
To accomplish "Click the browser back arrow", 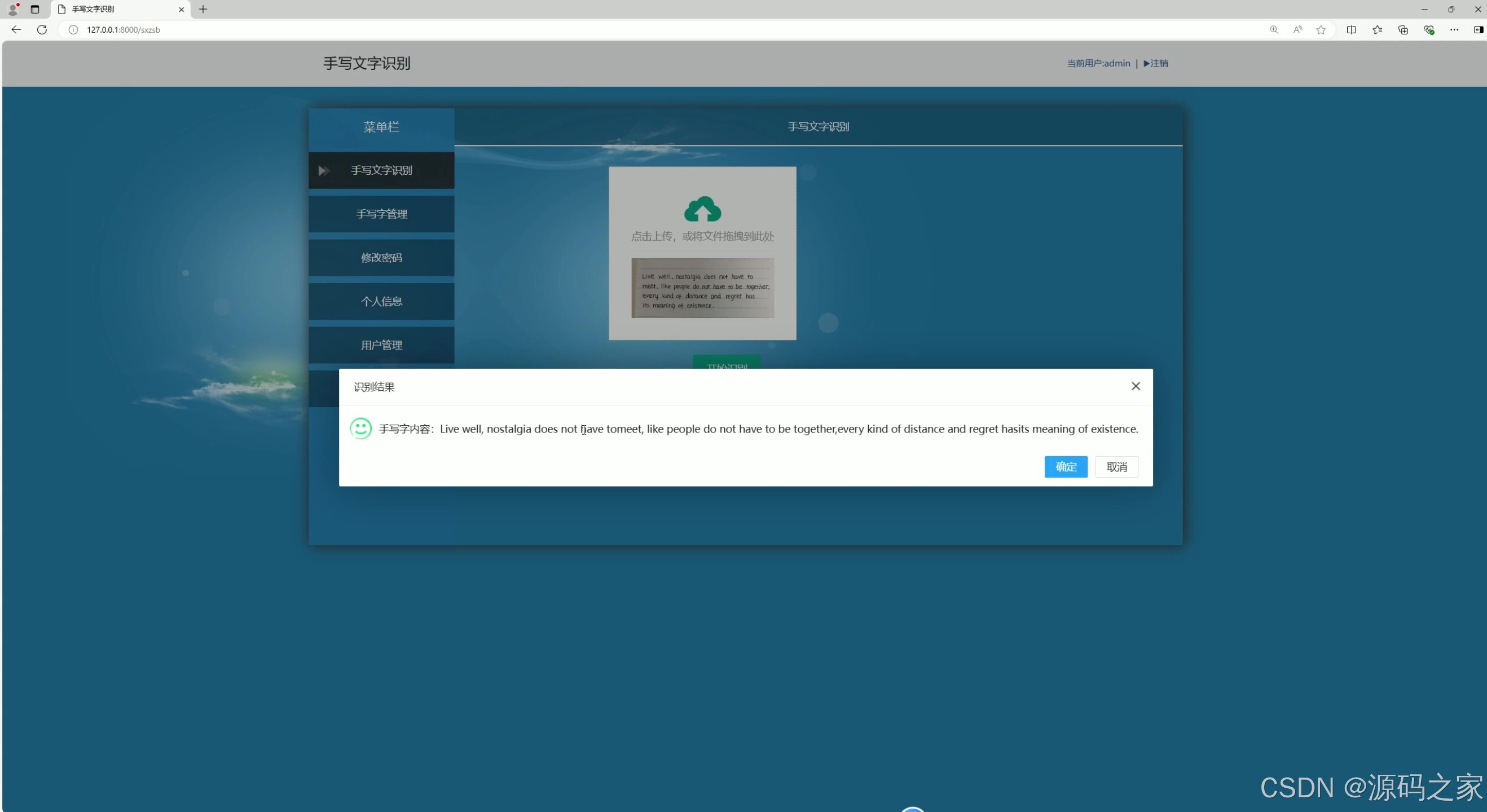I will click(x=16, y=29).
